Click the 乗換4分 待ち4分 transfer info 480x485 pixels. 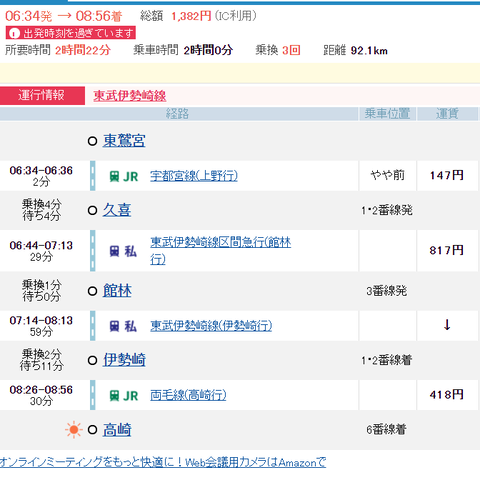click(41, 210)
